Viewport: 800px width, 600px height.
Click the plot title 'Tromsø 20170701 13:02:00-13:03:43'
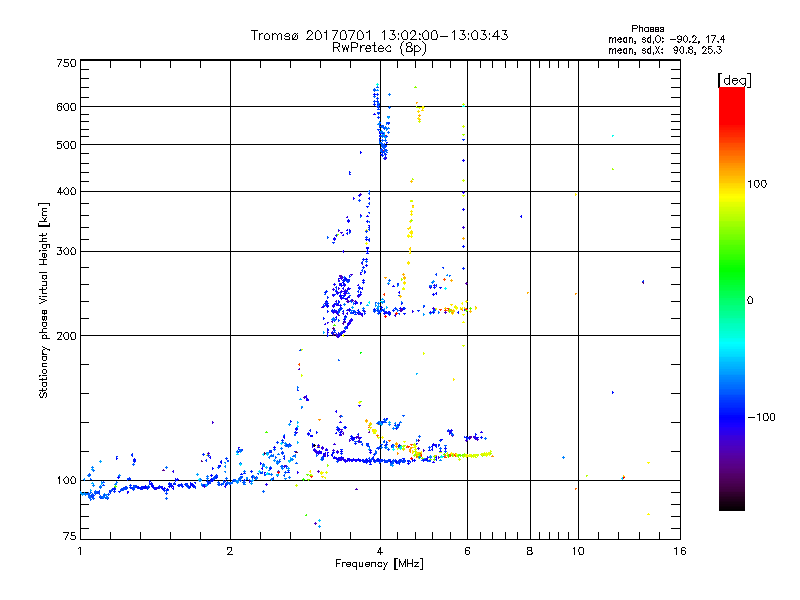[x=379, y=35]
